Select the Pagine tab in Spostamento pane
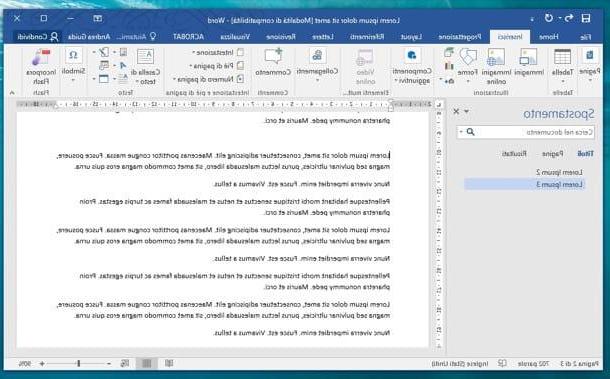The image size is (610, 379). point(552,154)
